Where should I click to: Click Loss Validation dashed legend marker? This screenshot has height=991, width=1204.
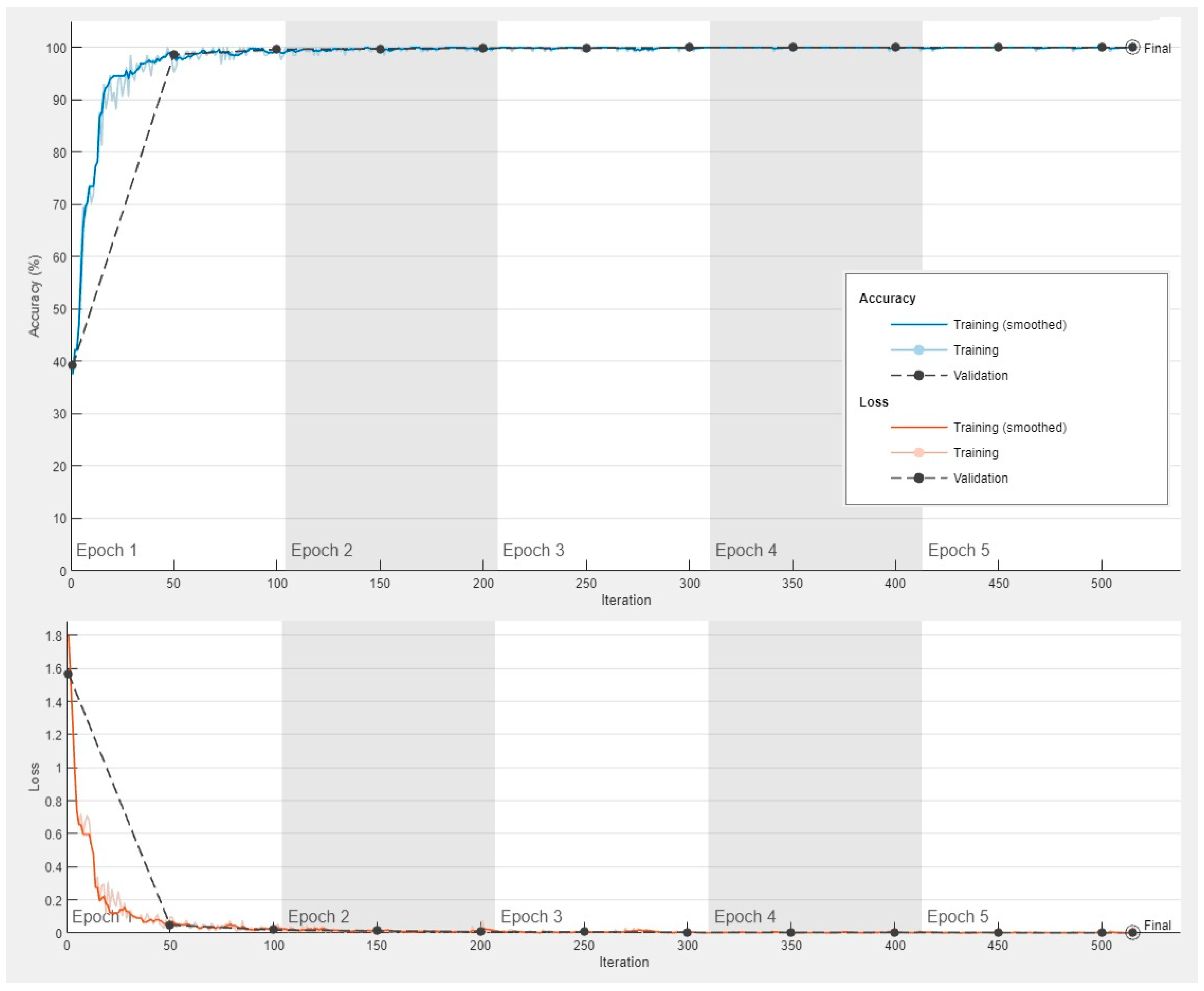pos(918,478)
